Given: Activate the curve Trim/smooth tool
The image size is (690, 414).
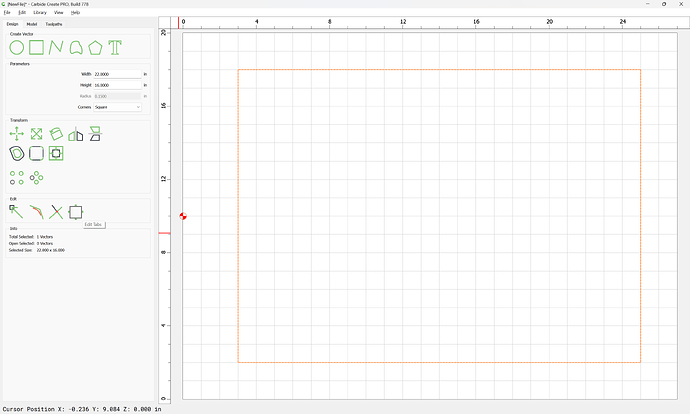Looking at the screenshot, I should click(x=37, y=212).
